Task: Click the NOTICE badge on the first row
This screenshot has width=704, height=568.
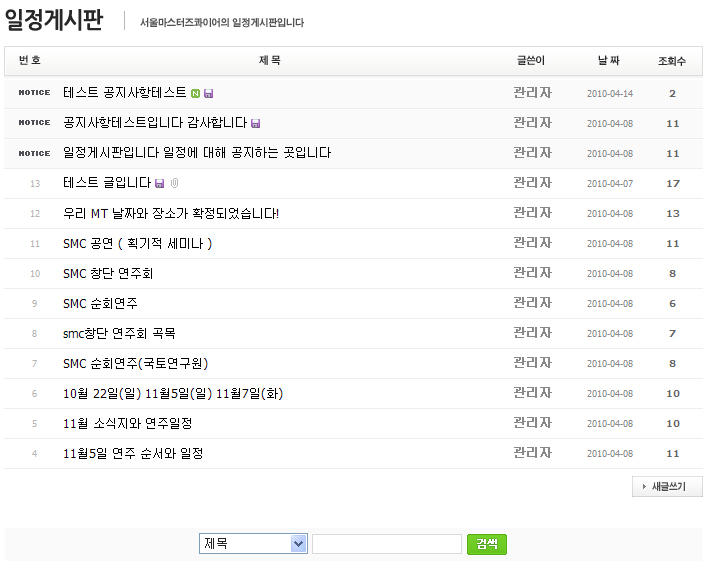Action: (34, 93)
